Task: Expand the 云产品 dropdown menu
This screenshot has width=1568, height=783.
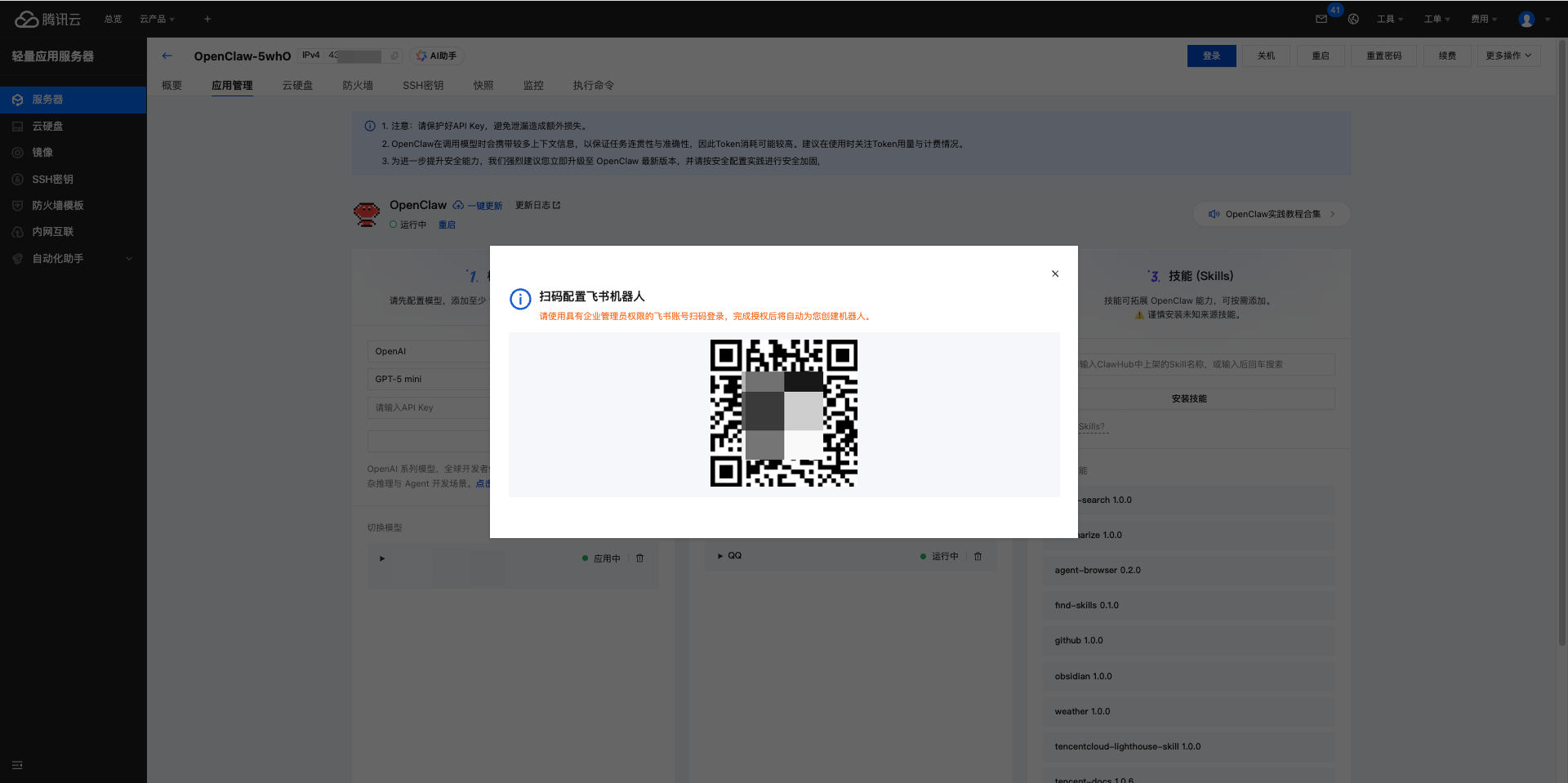Action: pos(157,19)
